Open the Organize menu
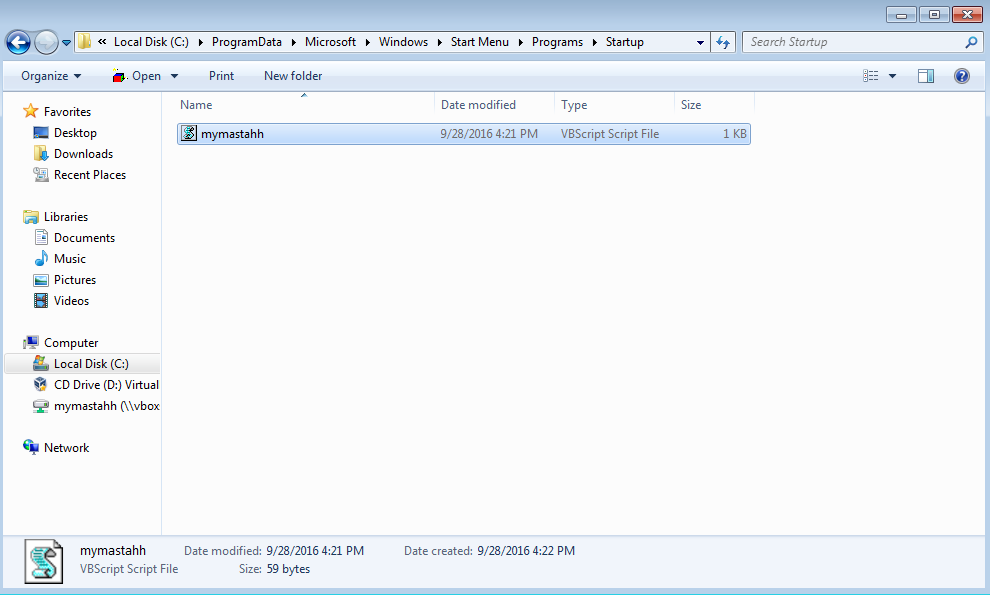The width and height of the screenshot is (990, 595). pyautogui.click(x=51, y=76)
